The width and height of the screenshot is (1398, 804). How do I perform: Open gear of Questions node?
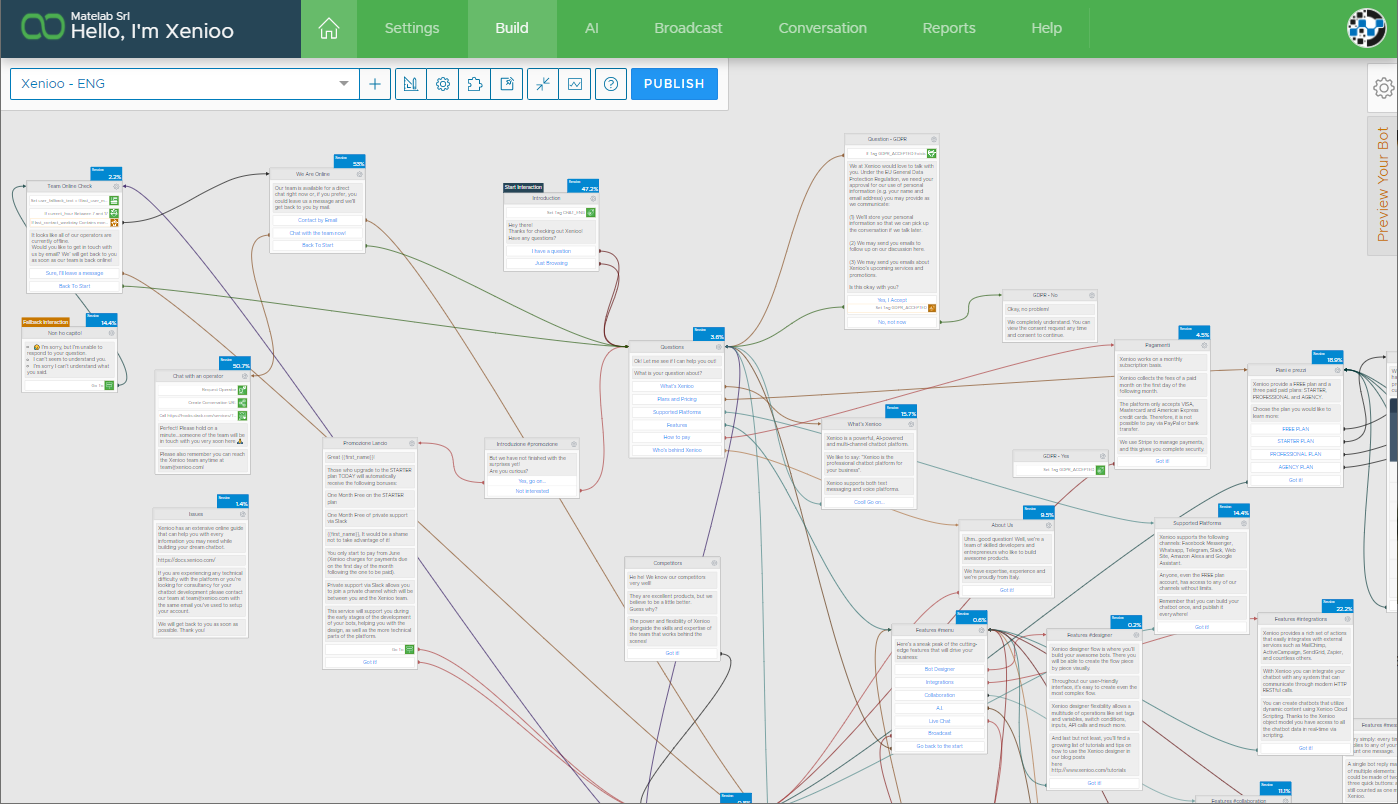(x=719, y=347)
